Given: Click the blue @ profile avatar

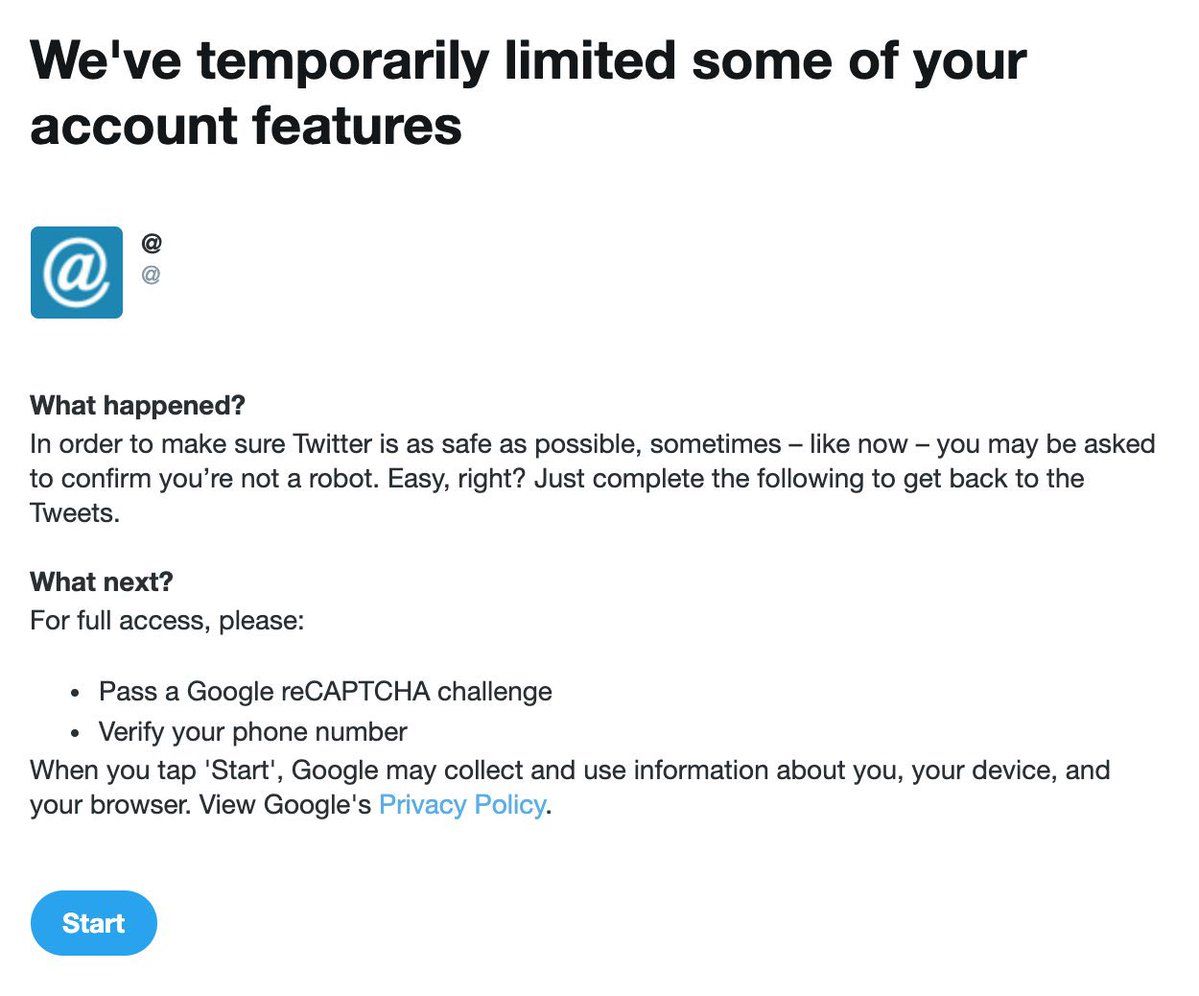Looking at the screenshot, I should [76, 272].
